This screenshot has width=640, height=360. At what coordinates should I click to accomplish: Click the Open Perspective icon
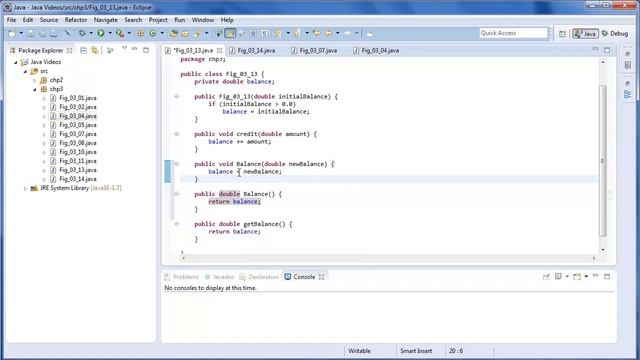(562, 34)
